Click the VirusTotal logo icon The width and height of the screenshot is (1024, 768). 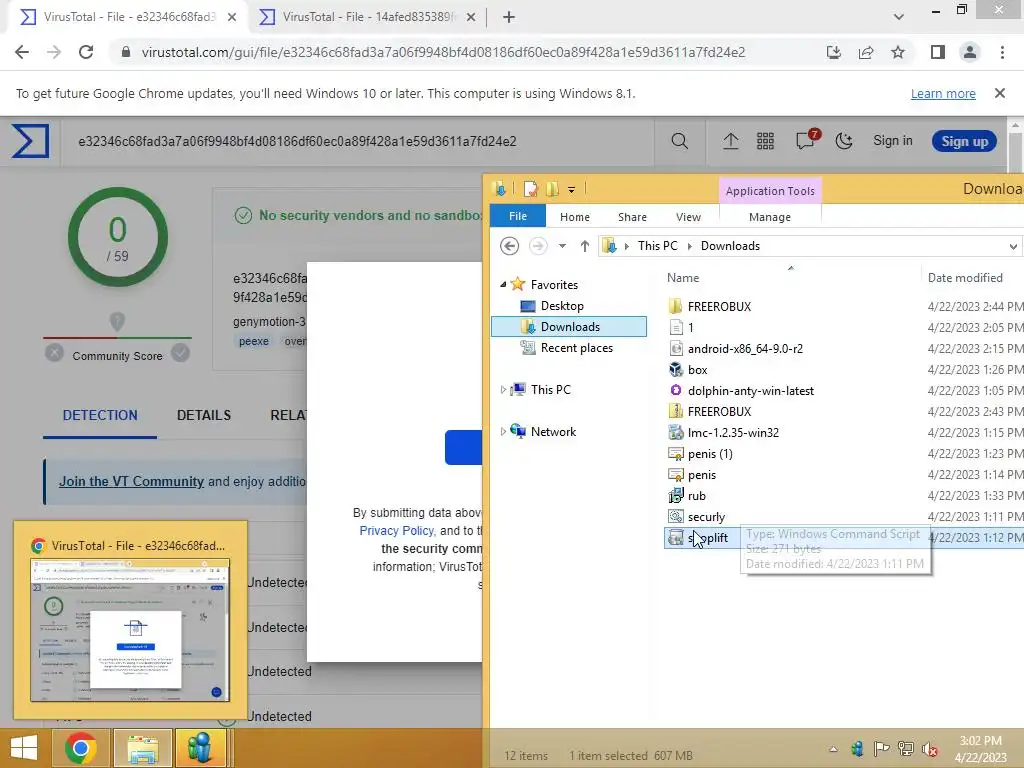pyautogui.click(x=30, y=141)
